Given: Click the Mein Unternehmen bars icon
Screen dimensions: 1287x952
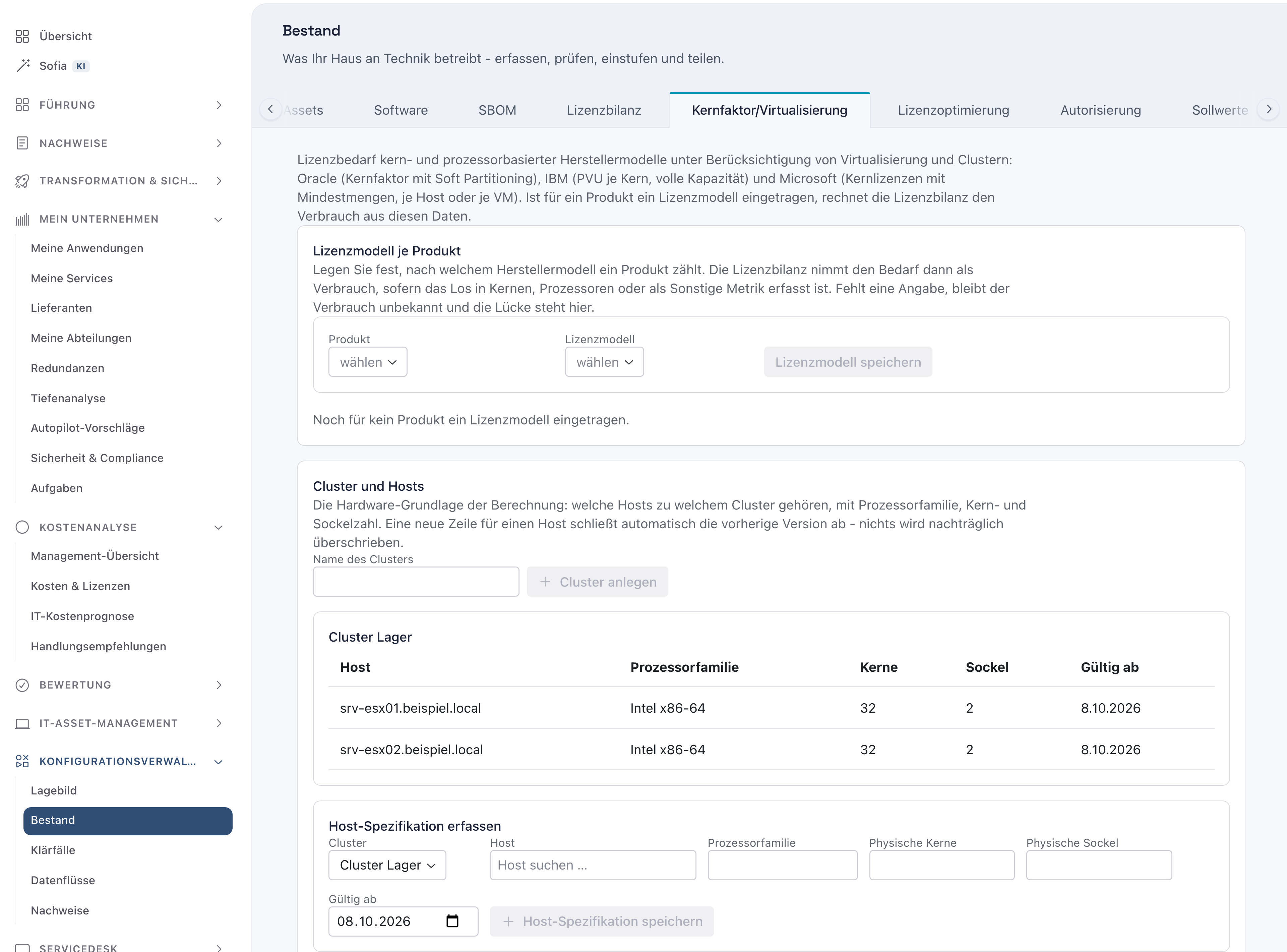Looking at the screenshot, I should pos(22,220).
